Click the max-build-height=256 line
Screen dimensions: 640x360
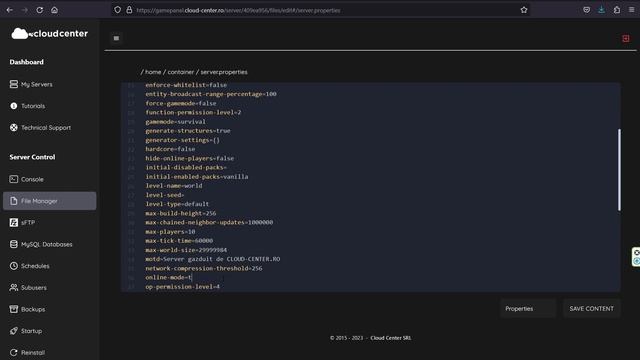[181, 213]
